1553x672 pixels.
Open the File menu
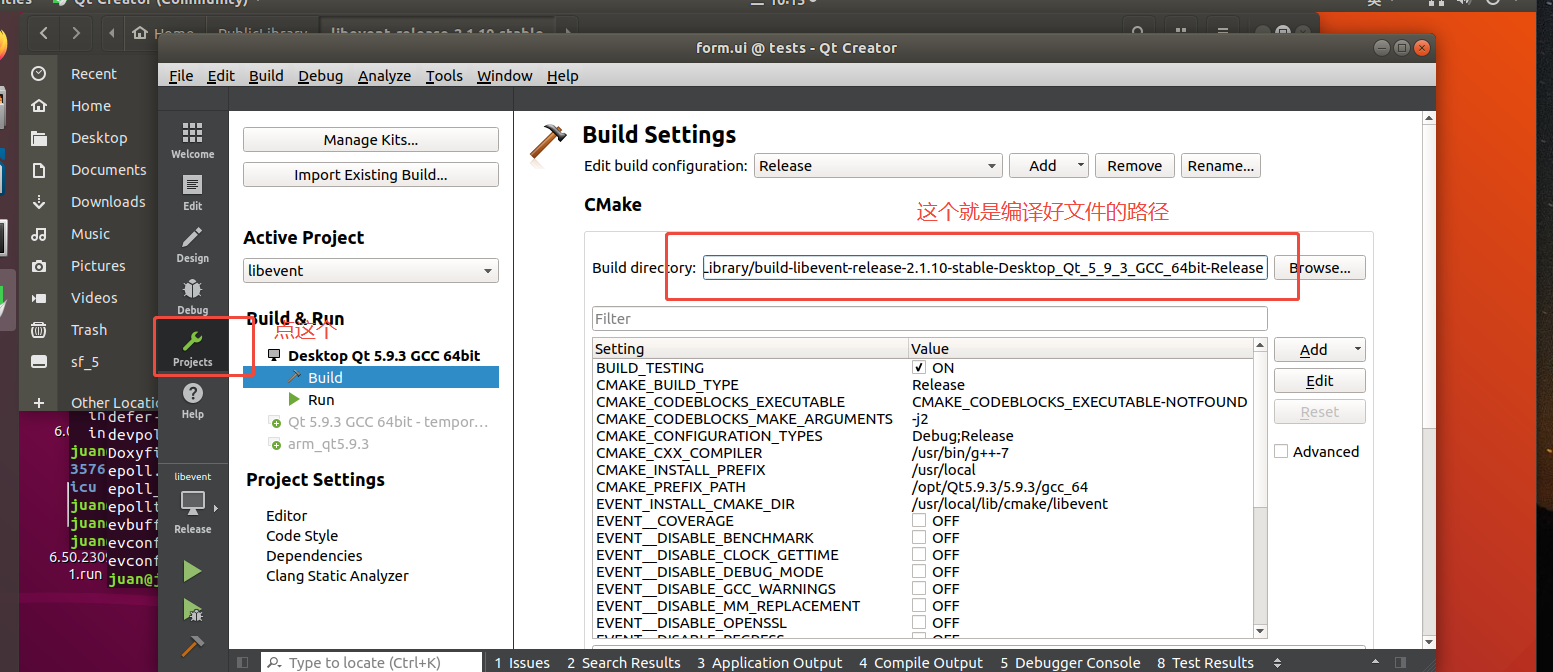181,76
